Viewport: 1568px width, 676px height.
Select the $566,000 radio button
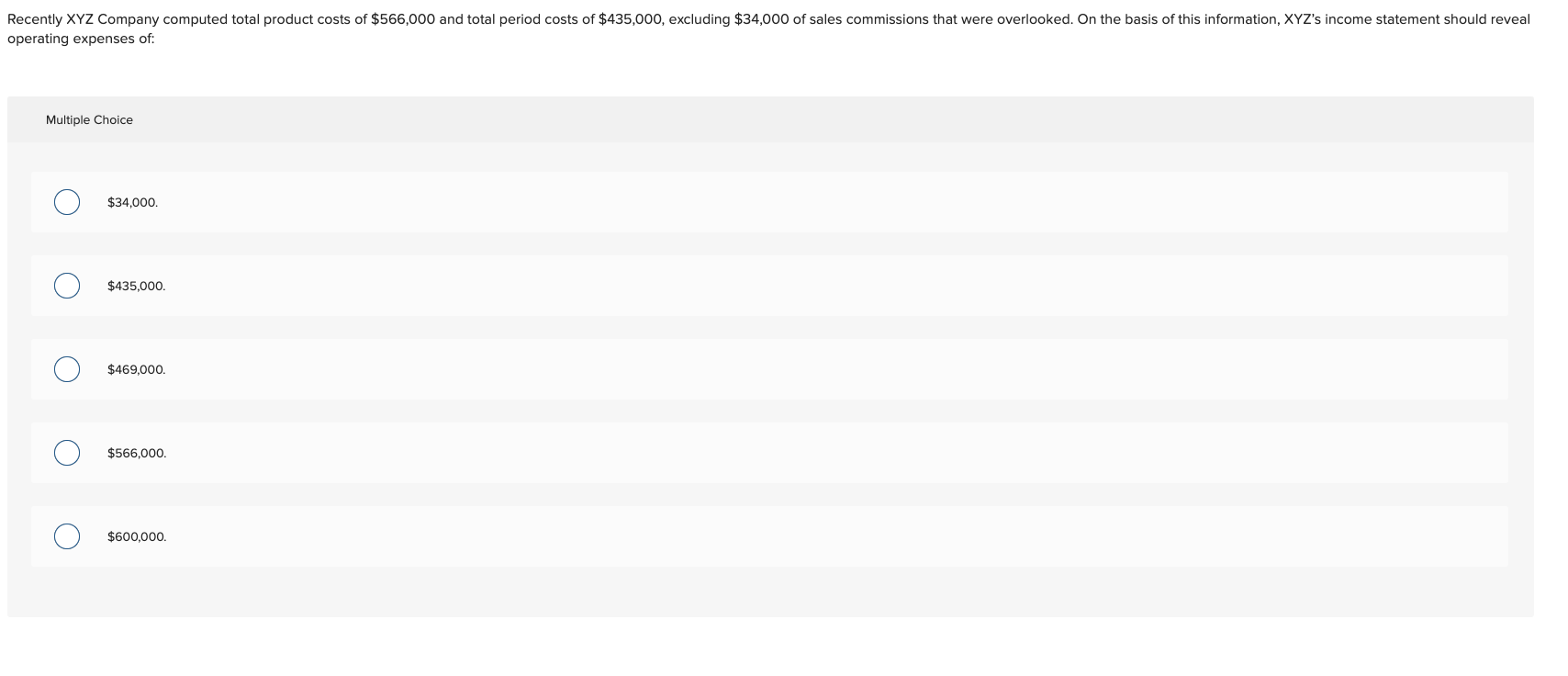(x=65, y=452)
